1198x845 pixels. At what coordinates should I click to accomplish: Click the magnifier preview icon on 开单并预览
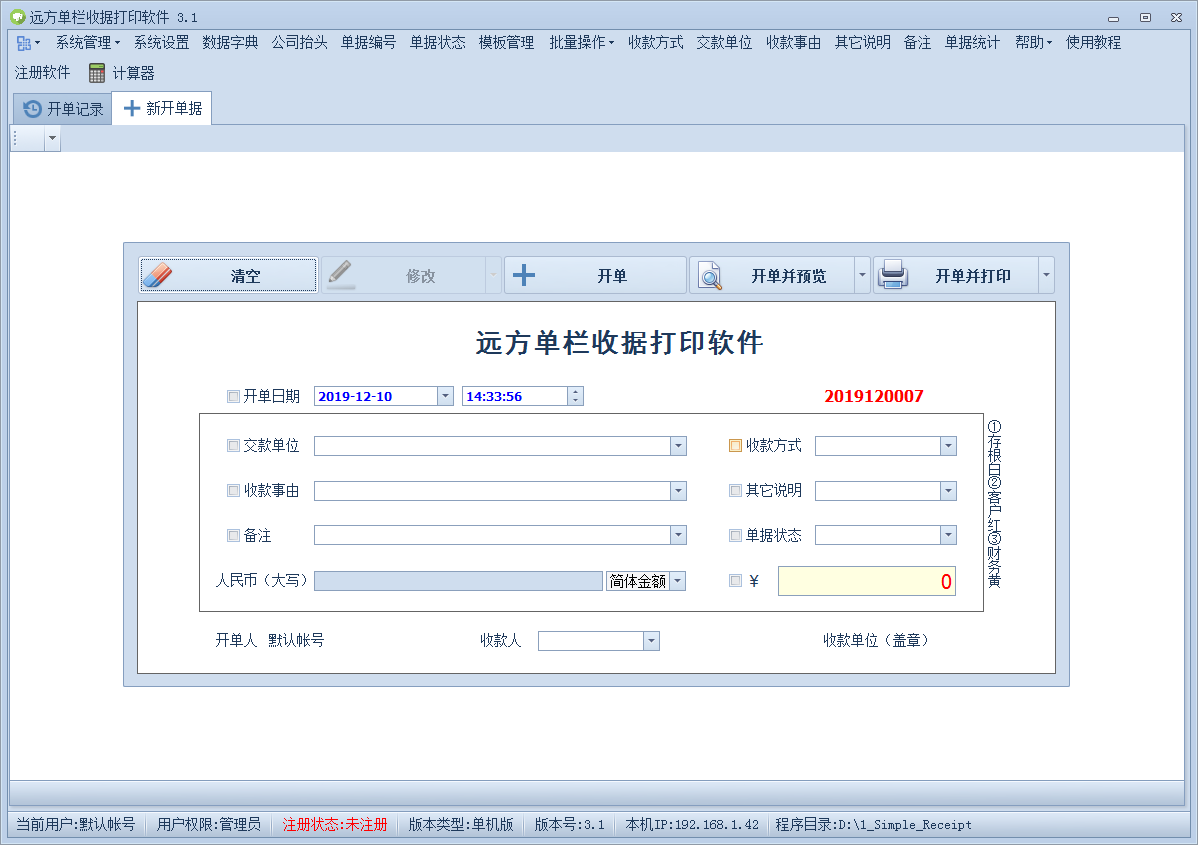click(710, 276)
